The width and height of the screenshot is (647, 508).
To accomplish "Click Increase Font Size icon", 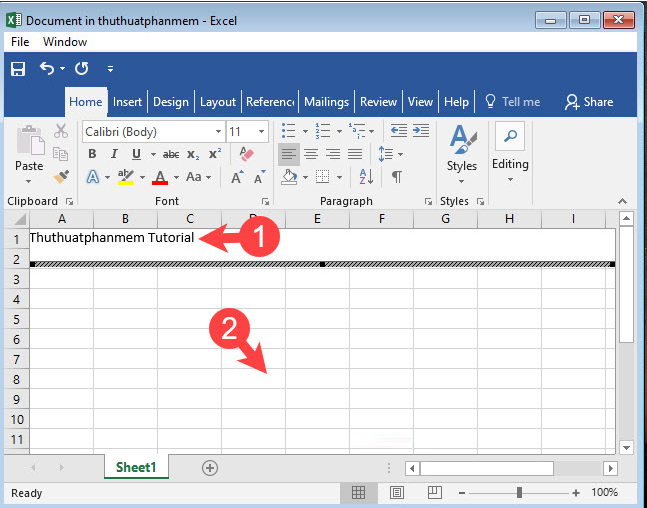I will click(237, 177).
